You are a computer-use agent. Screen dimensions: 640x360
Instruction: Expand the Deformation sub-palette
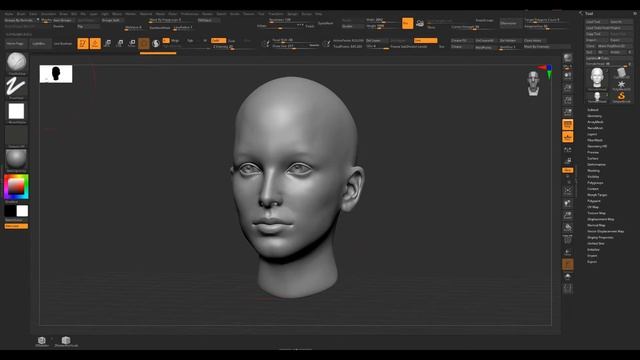(x=596, y=164)
